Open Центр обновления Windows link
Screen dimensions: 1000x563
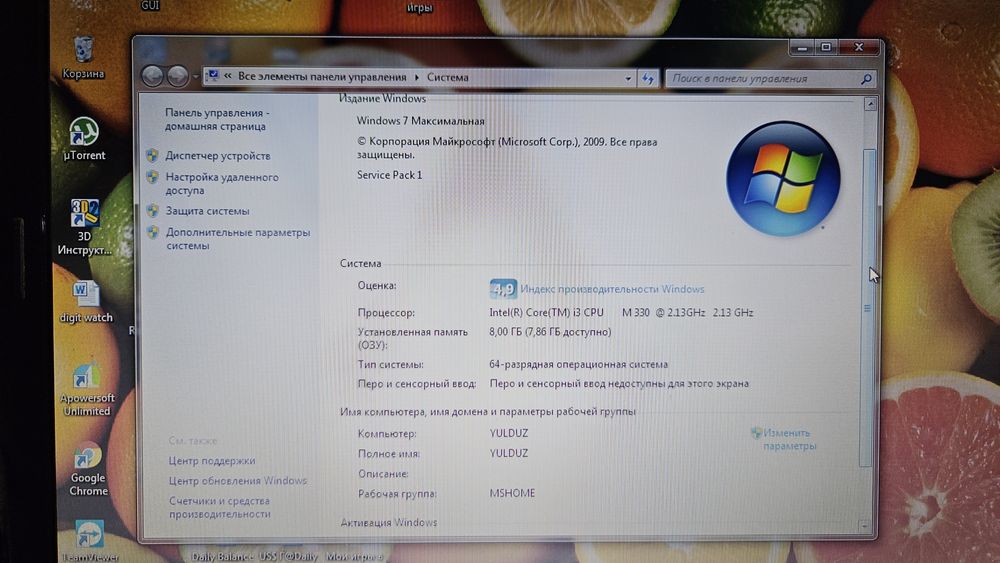(237, 481)
